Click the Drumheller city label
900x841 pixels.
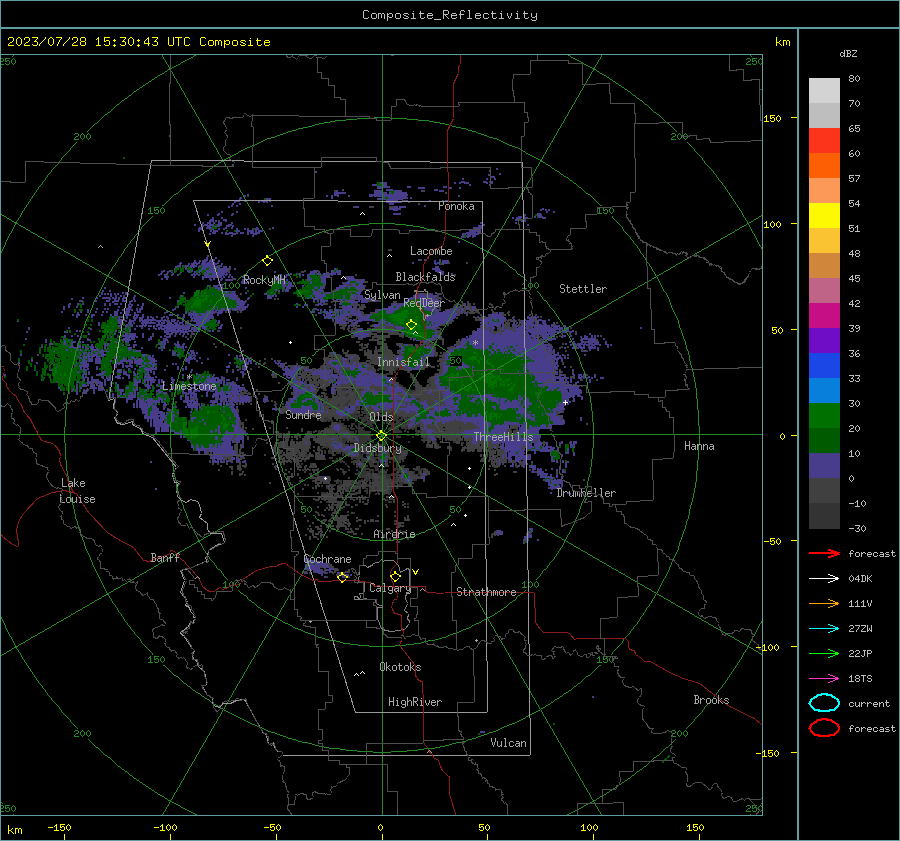pyautogui.click(x=586, y=493)
